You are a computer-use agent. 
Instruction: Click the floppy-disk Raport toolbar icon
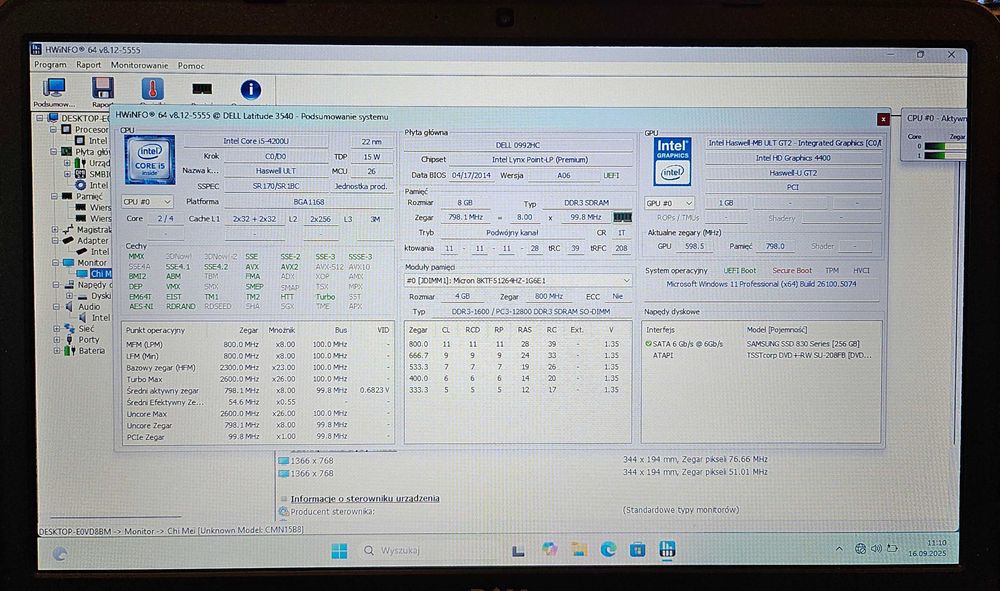pos(102,89)
